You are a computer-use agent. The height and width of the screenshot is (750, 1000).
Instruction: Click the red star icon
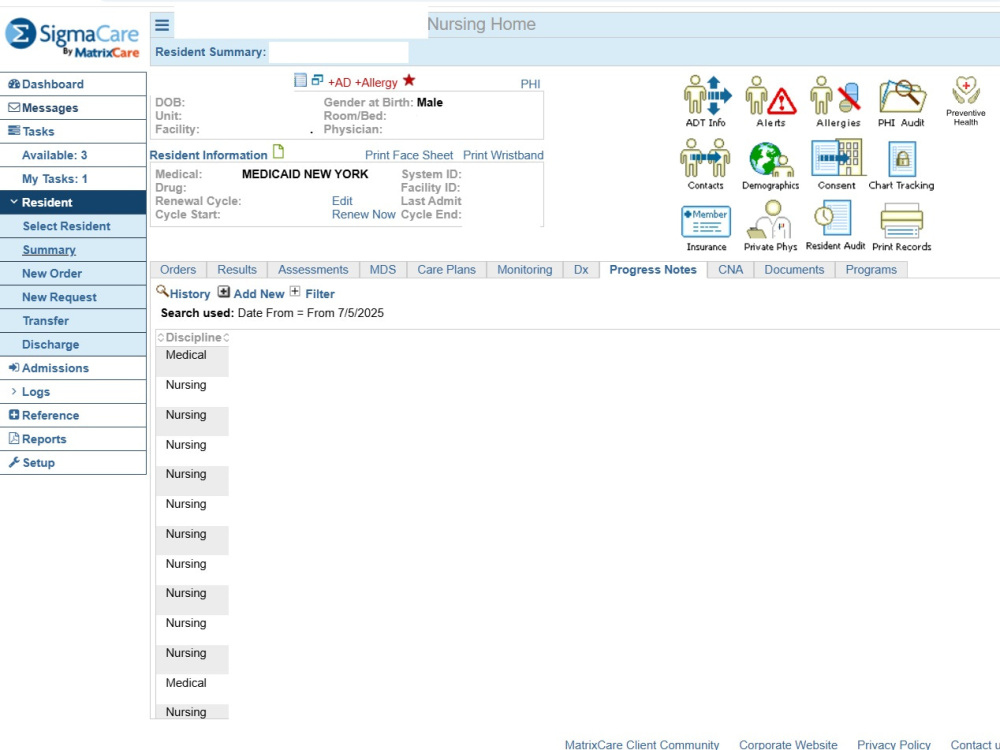click(409, 80)
